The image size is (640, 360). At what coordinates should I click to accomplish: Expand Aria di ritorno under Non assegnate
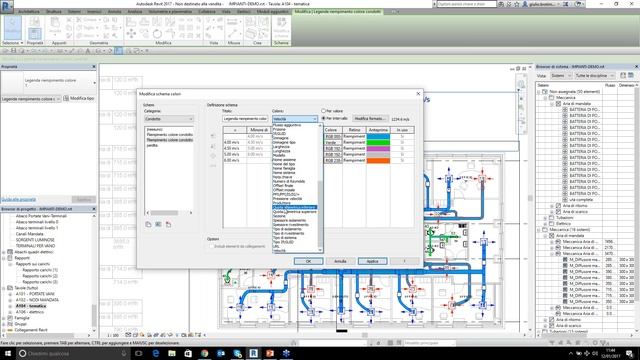coord(552,206)
